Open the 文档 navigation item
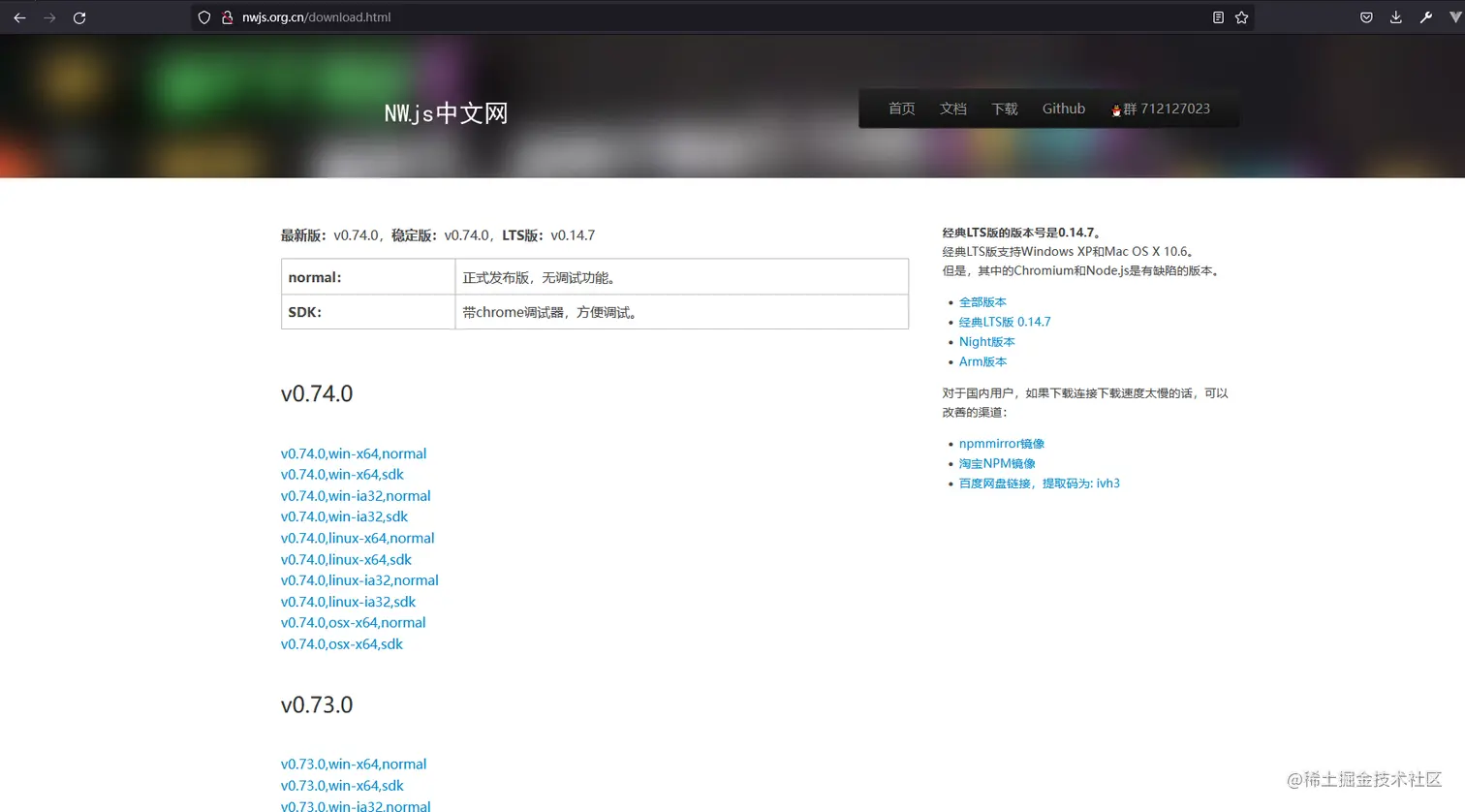This screenshot has width=1465, height=812. point(952,109)
